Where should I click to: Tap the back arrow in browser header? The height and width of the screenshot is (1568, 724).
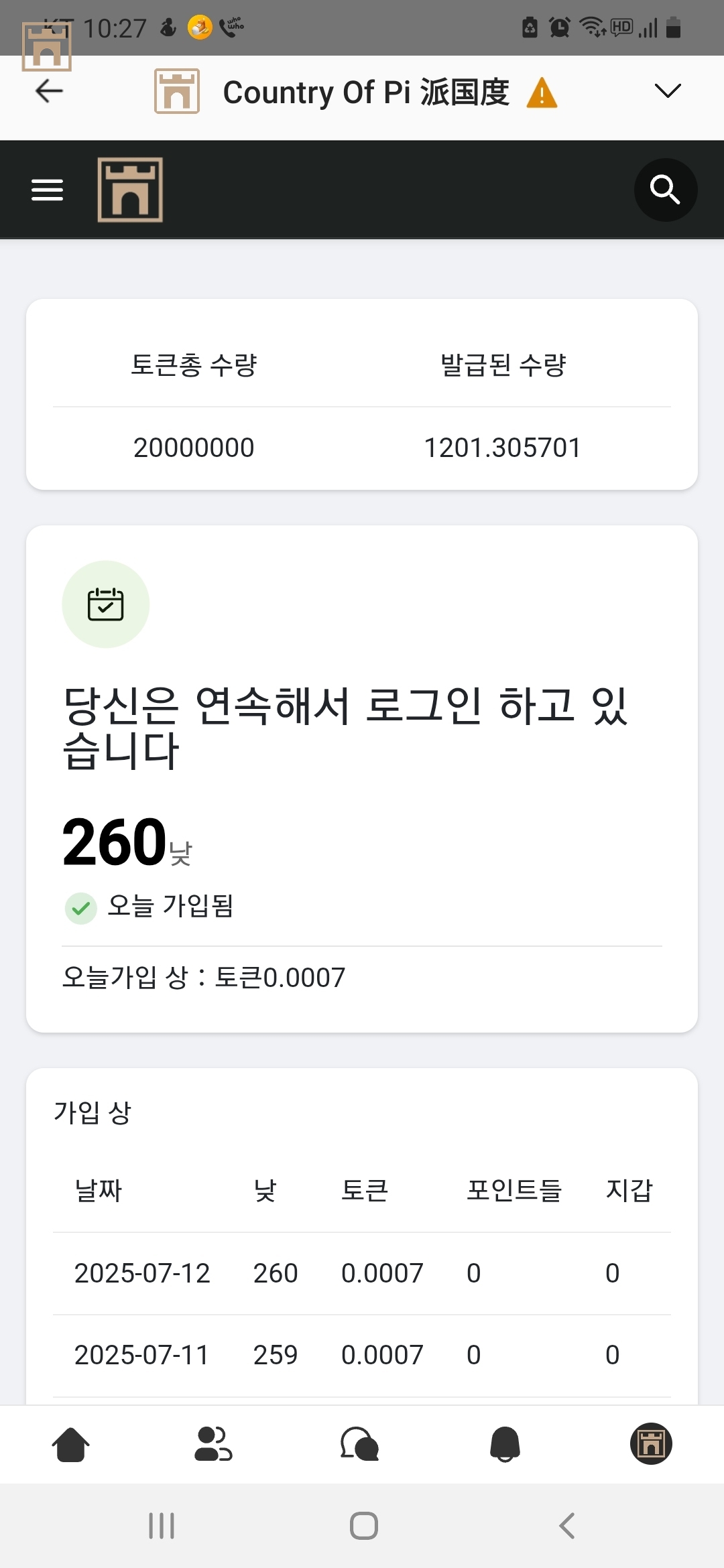(49, 91)
